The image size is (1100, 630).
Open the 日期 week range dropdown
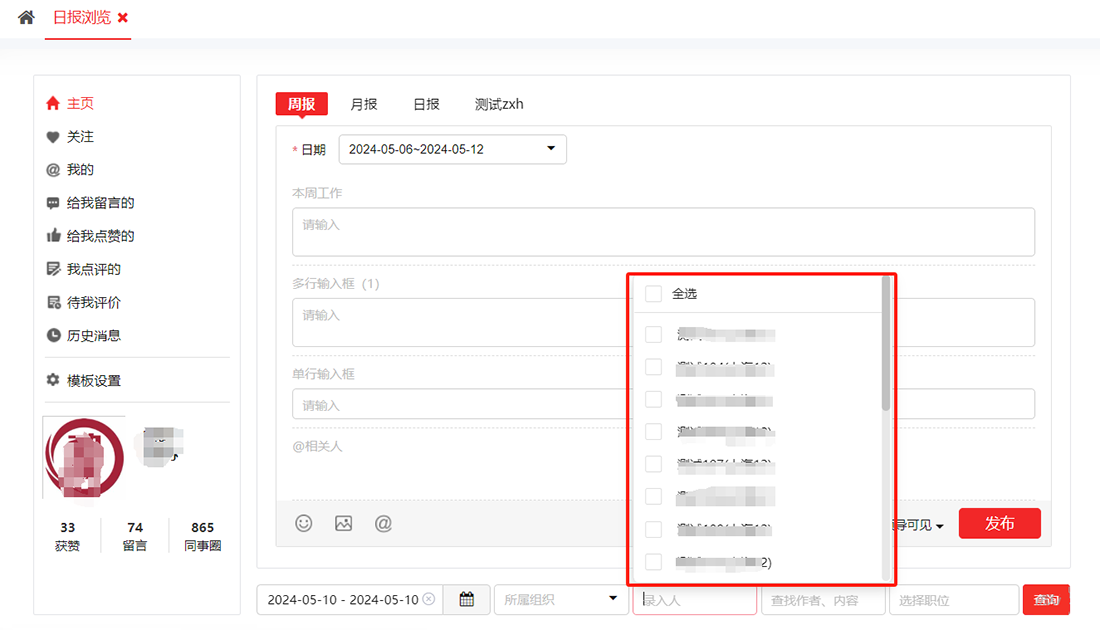452,148
